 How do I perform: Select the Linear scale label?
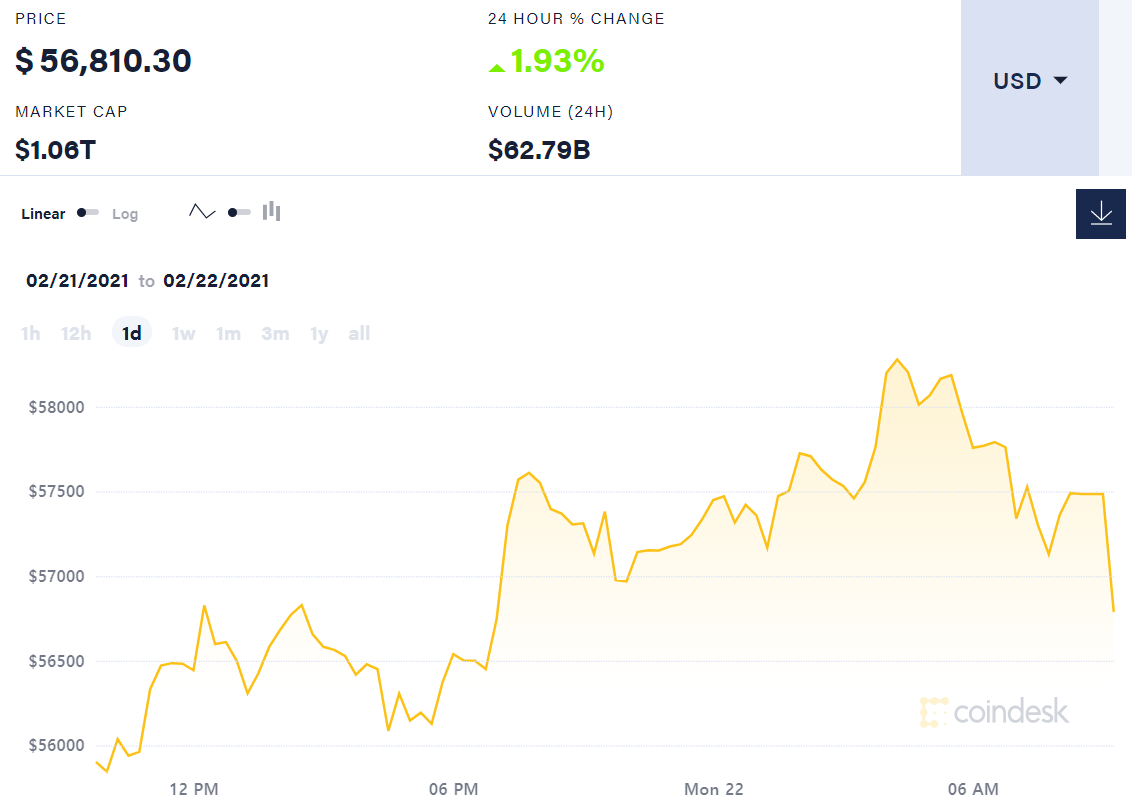point(43,214)
